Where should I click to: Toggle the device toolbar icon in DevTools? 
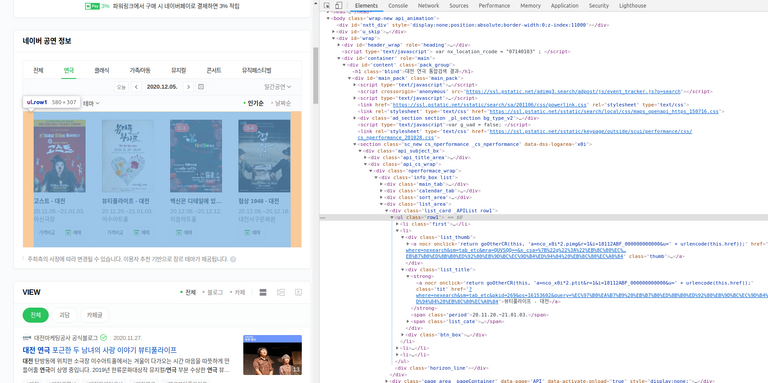338,5
